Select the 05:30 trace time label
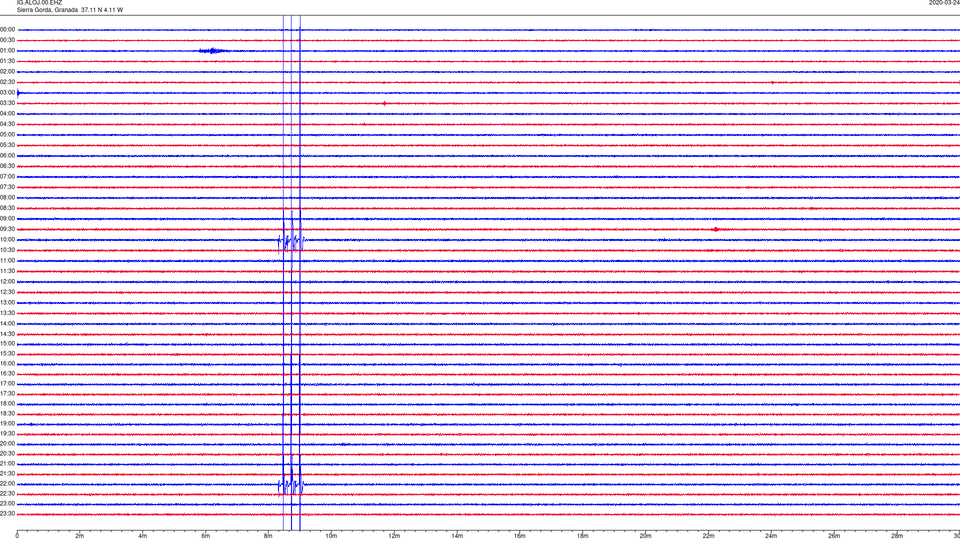Image resolution: width=960 pixels, height=540 pixels. pos(7,145)
